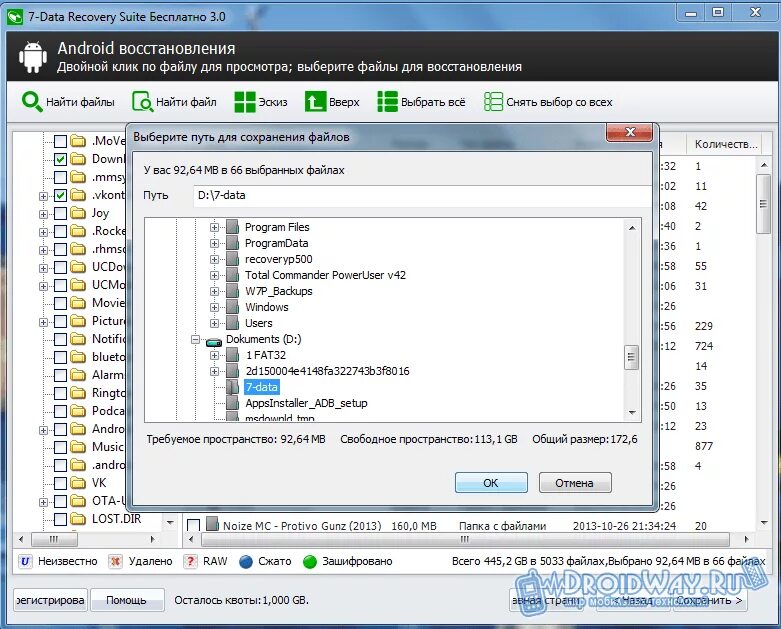Open the Помощь help button
The image size is (781, 629).
click(127, 600)
